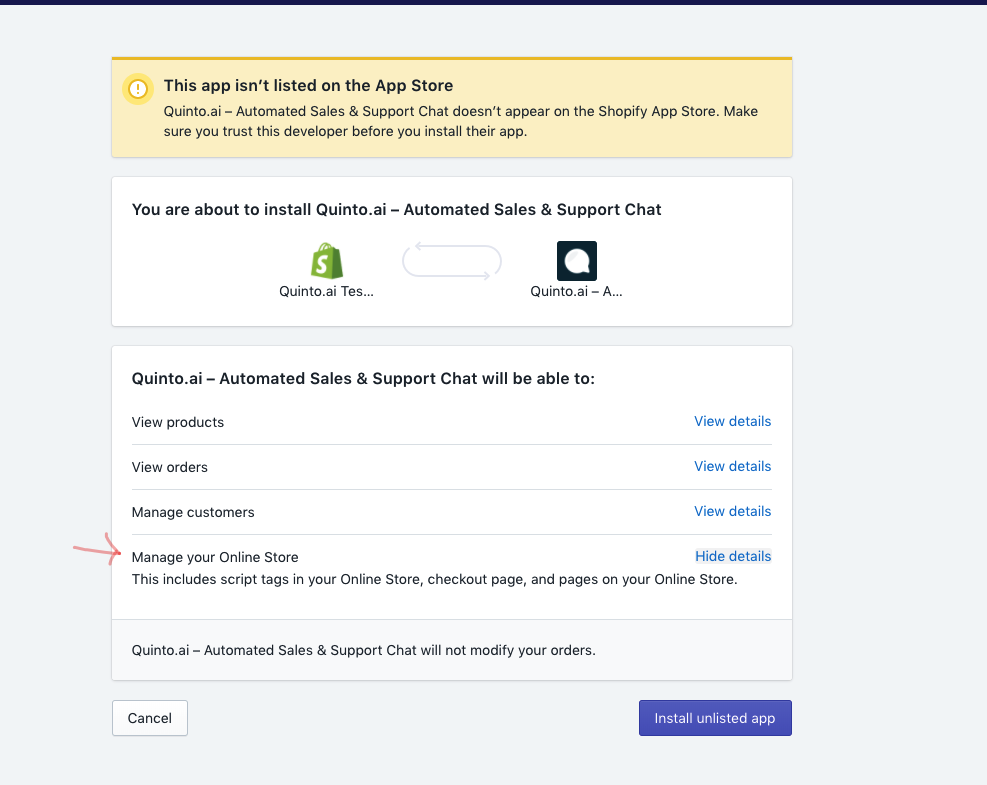
Task: Click the View orders permission label
Action: (x=169, y=467)
